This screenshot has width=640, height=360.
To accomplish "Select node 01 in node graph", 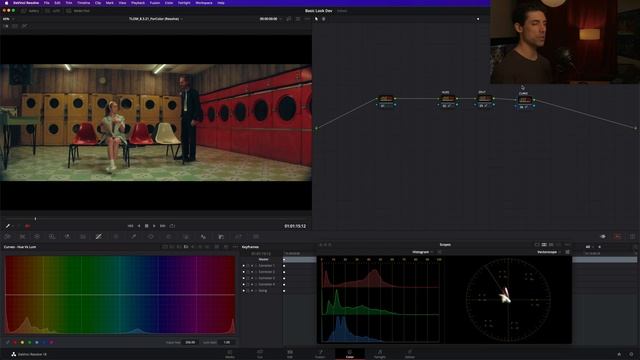I will (386, 100).
